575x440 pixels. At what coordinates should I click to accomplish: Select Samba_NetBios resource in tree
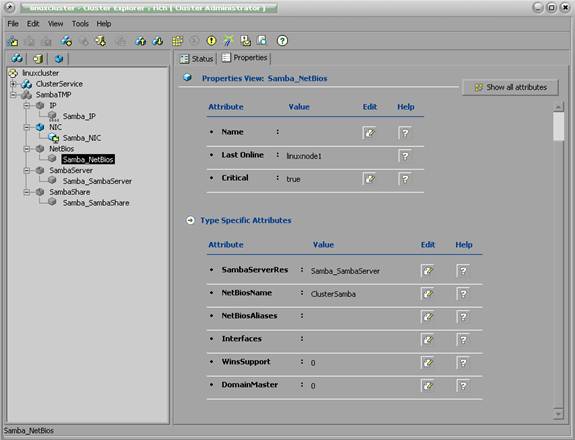click(88, 160)
